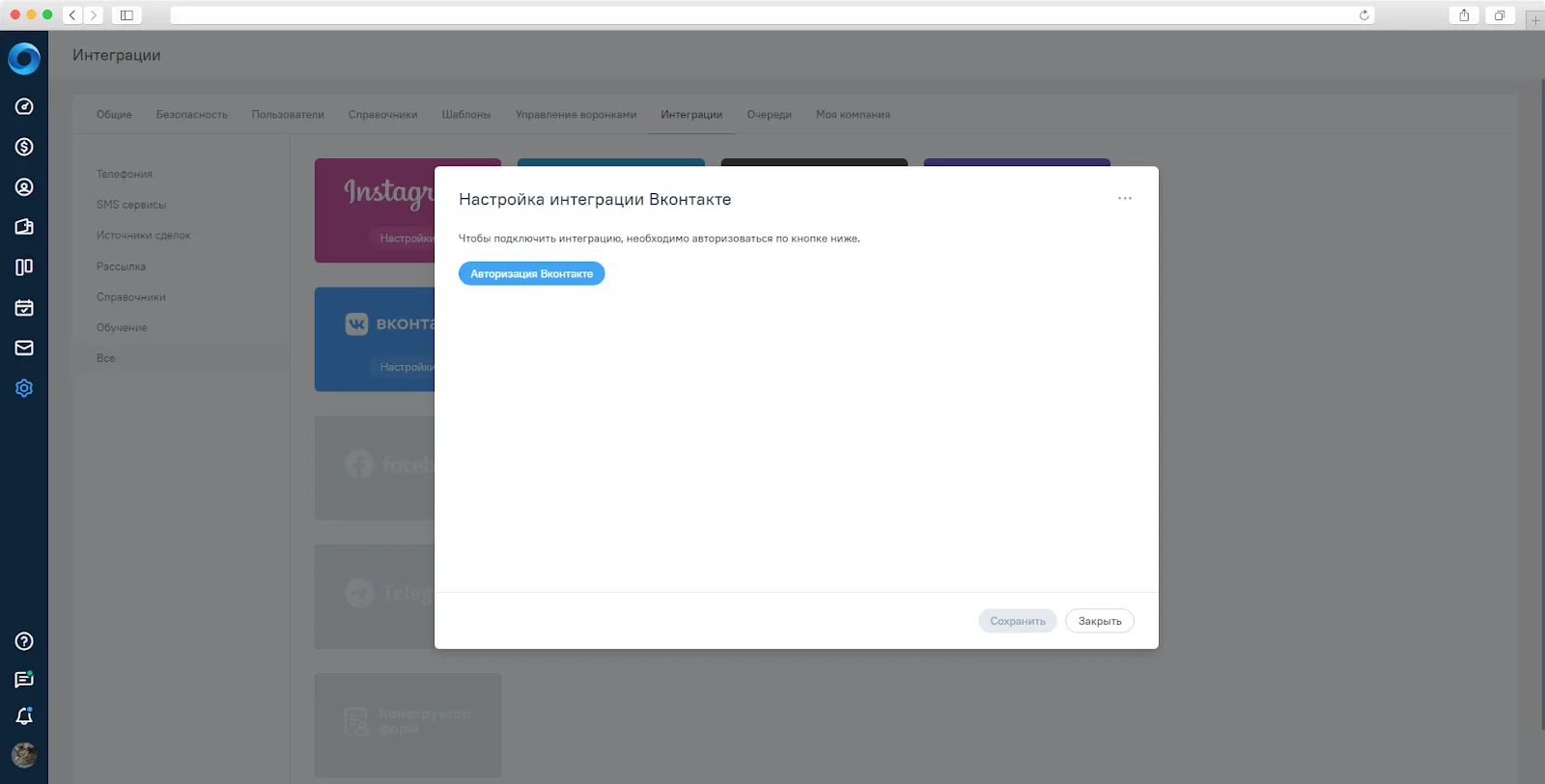Open the contacts person icon in sidebar
Image resolution: width=1545 pixels, height=784 pixels.
24,187
